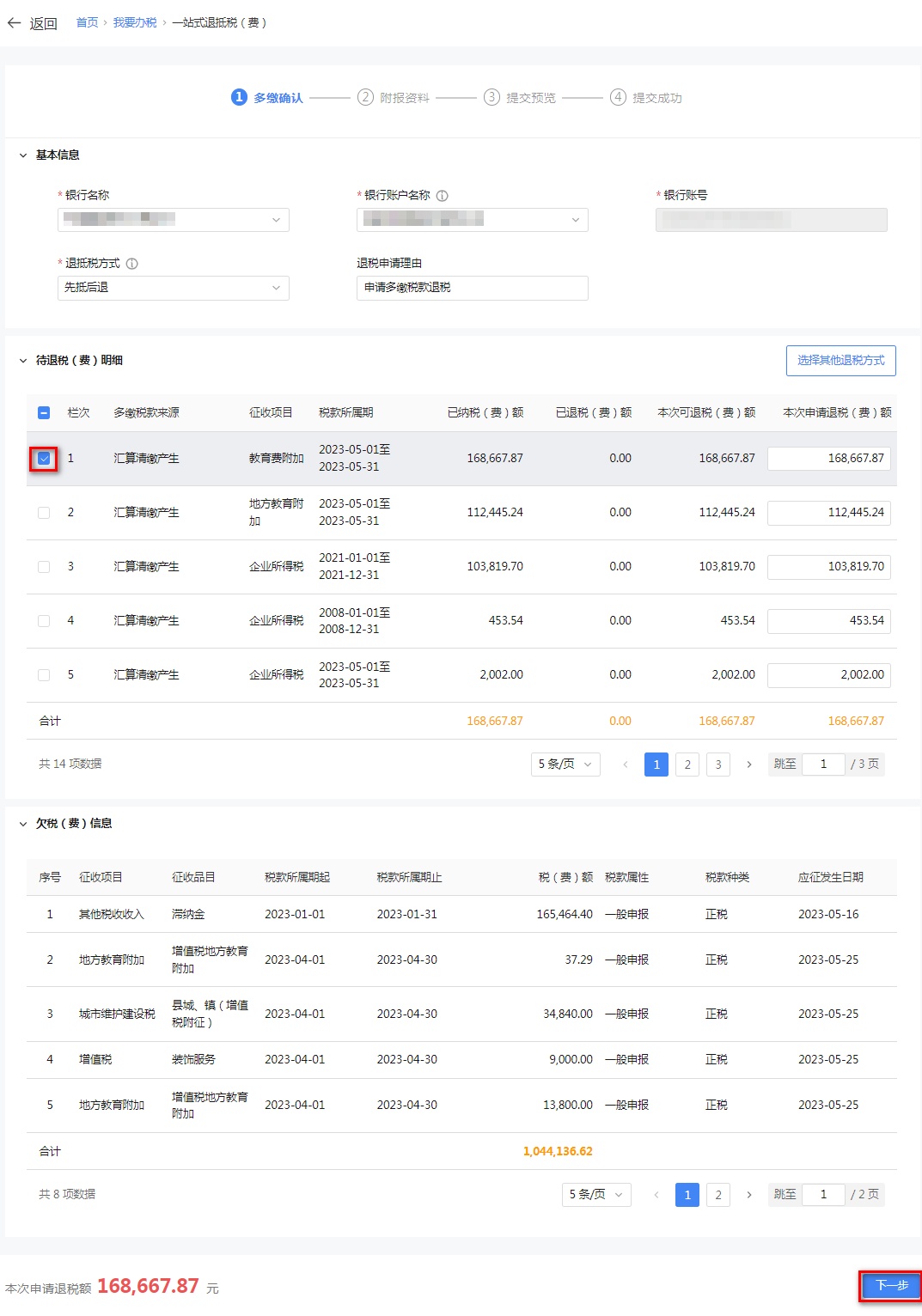The height and width of the screenshot is (1316, 922).
Task: Click the 下一步 button
Action: [x=890, y=1286]
